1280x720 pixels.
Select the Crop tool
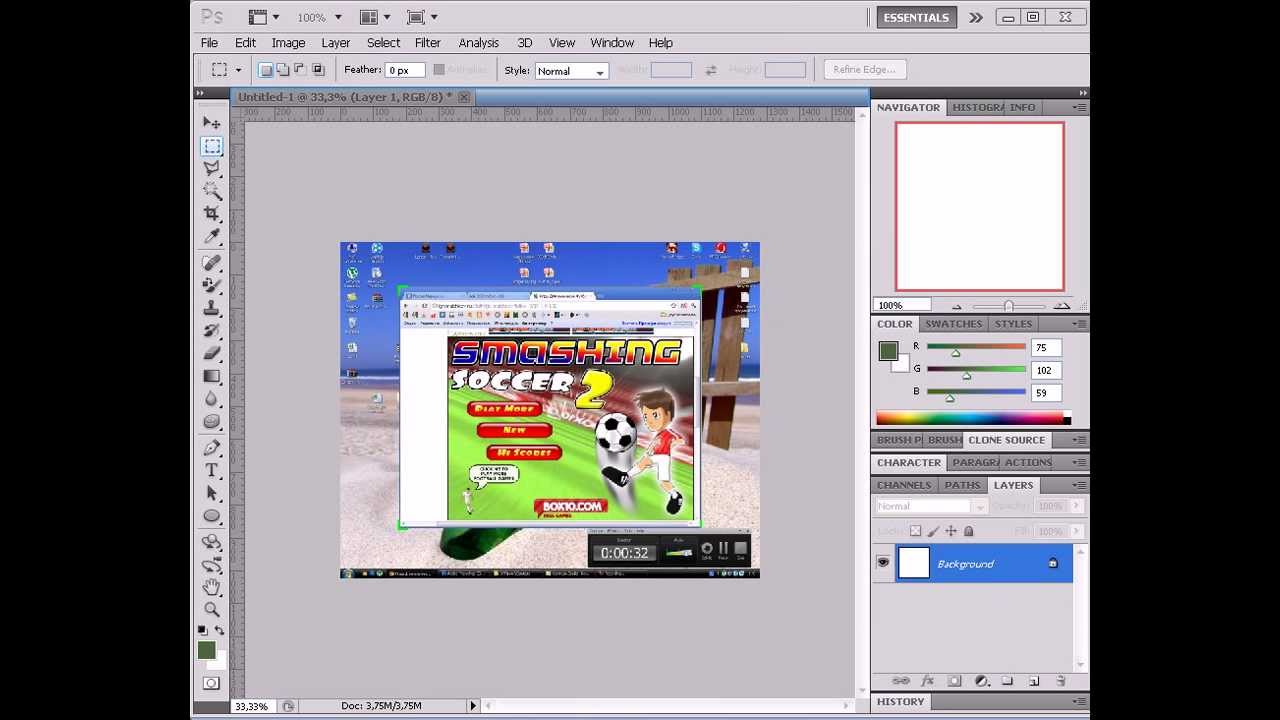point(212,213)
